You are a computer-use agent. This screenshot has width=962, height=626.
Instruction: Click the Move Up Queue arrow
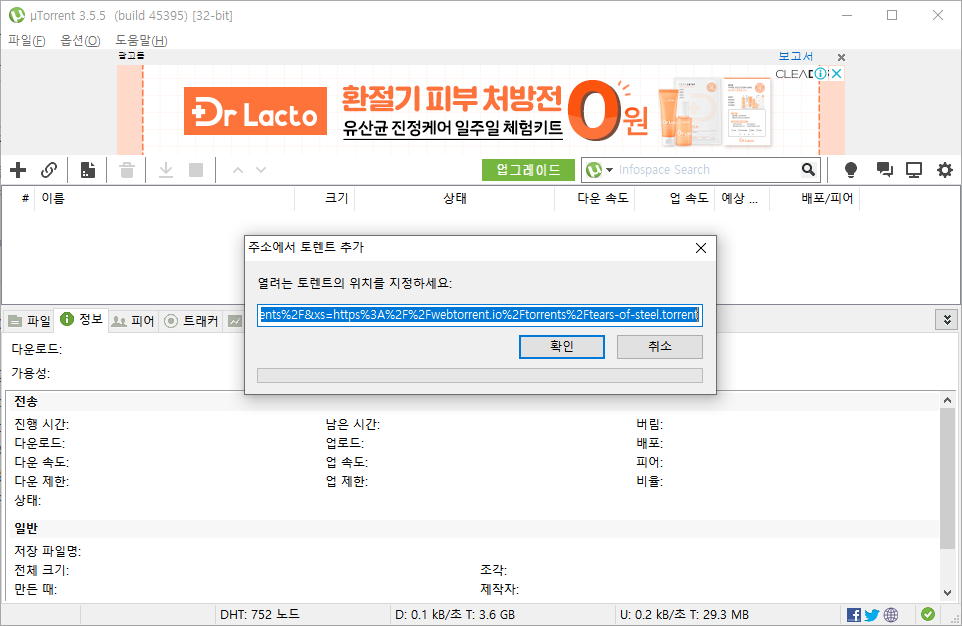pyautogui.click(x=238, y=170)
